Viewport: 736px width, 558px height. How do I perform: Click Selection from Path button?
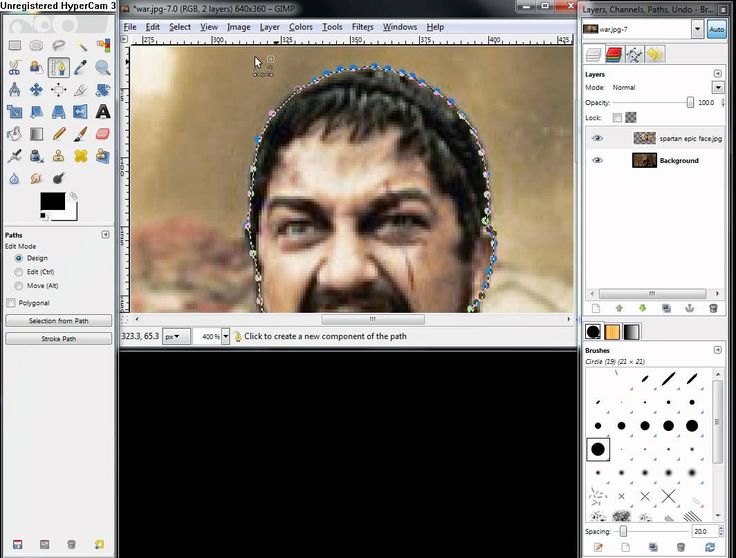[59, 321]
